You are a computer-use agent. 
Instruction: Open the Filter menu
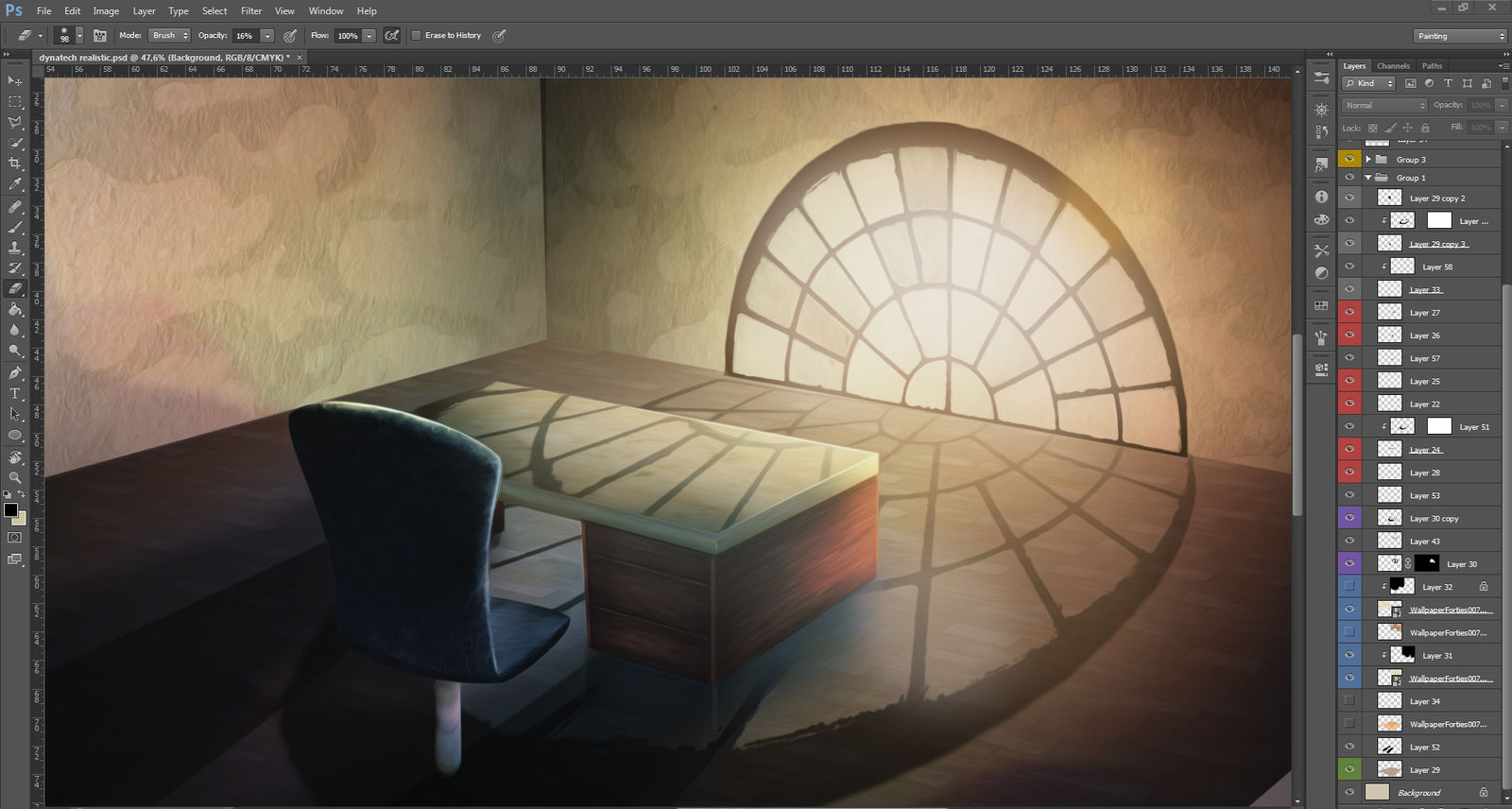pyautogui.click(x=251, y=11)
